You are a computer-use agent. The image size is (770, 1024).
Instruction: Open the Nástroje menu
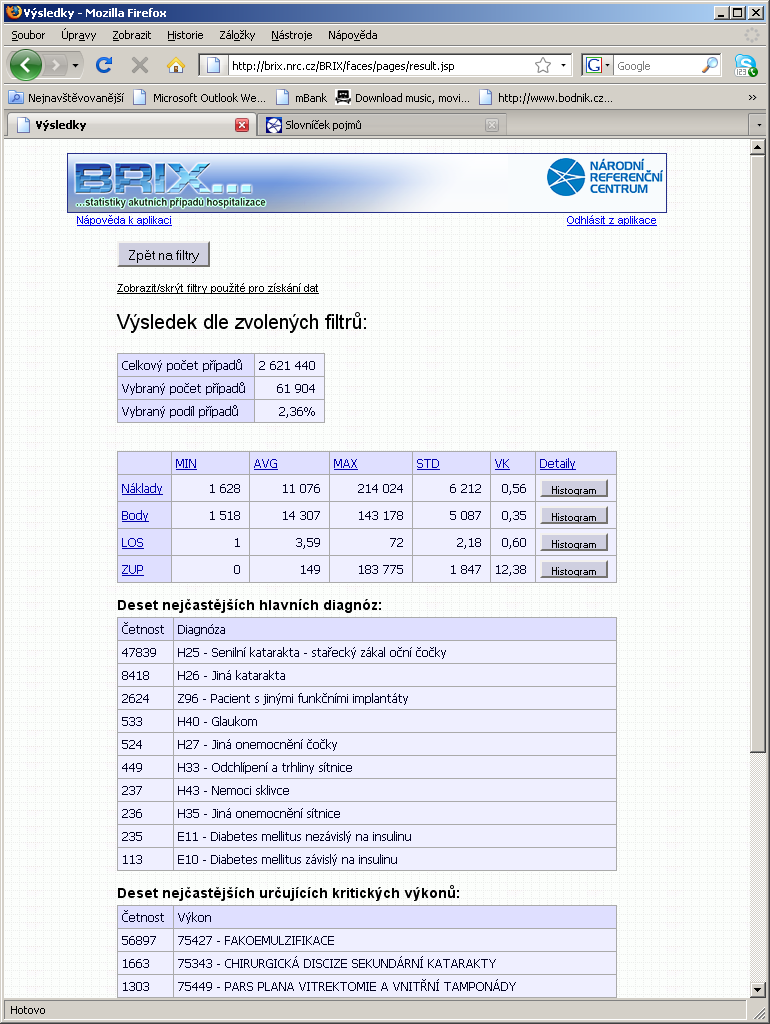[x=291, y=35]
